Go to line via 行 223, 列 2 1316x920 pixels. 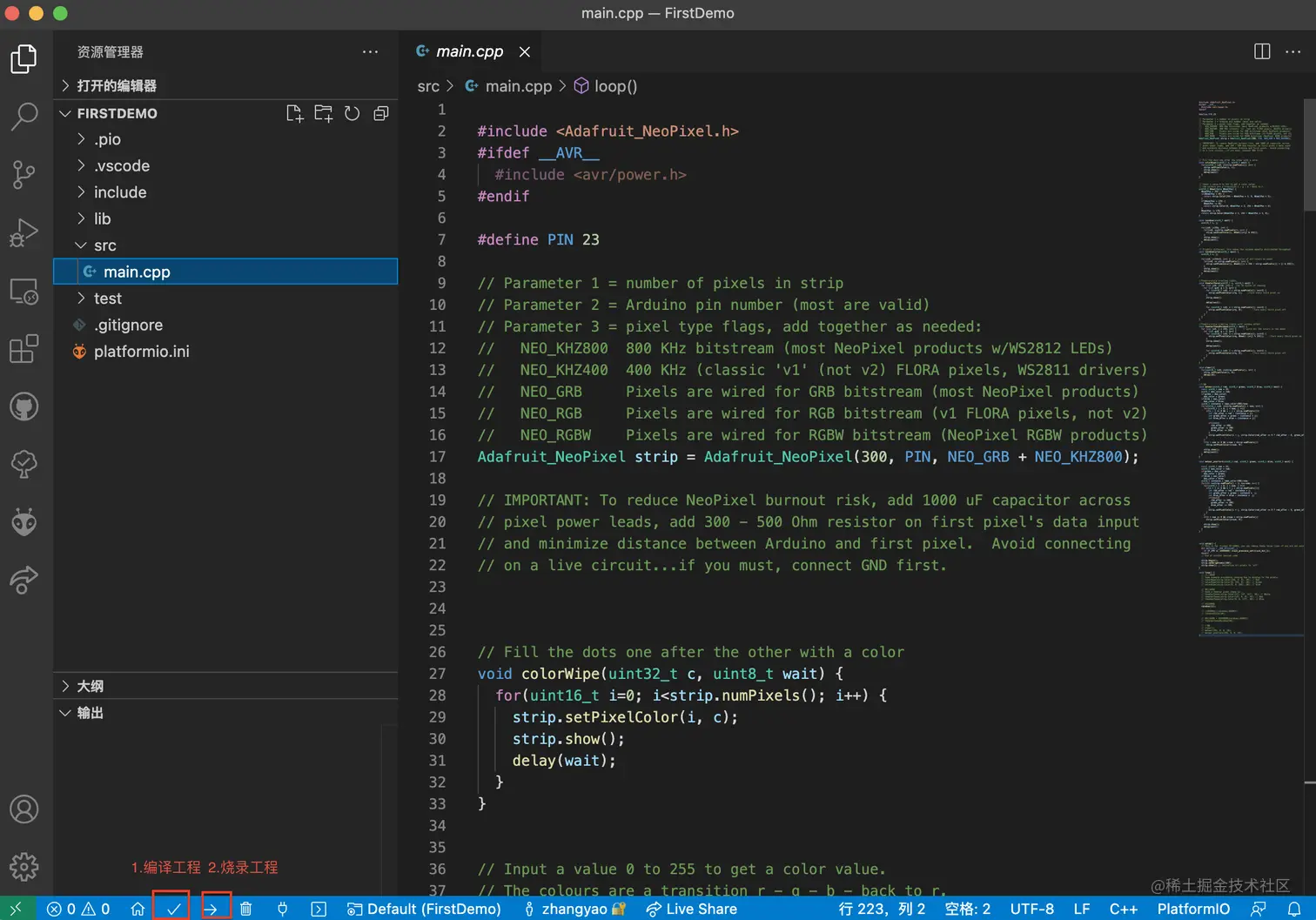882,909
